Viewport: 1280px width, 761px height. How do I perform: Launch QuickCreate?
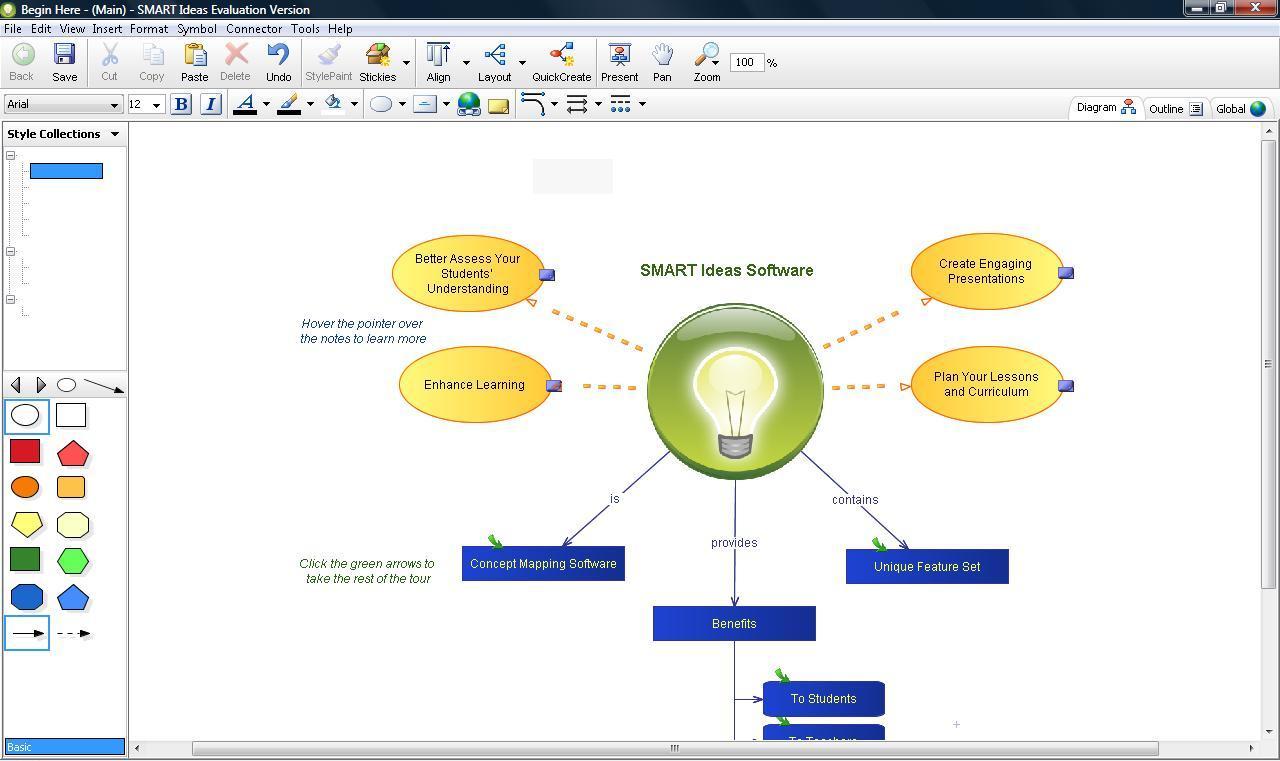click(x=561, y=62)
